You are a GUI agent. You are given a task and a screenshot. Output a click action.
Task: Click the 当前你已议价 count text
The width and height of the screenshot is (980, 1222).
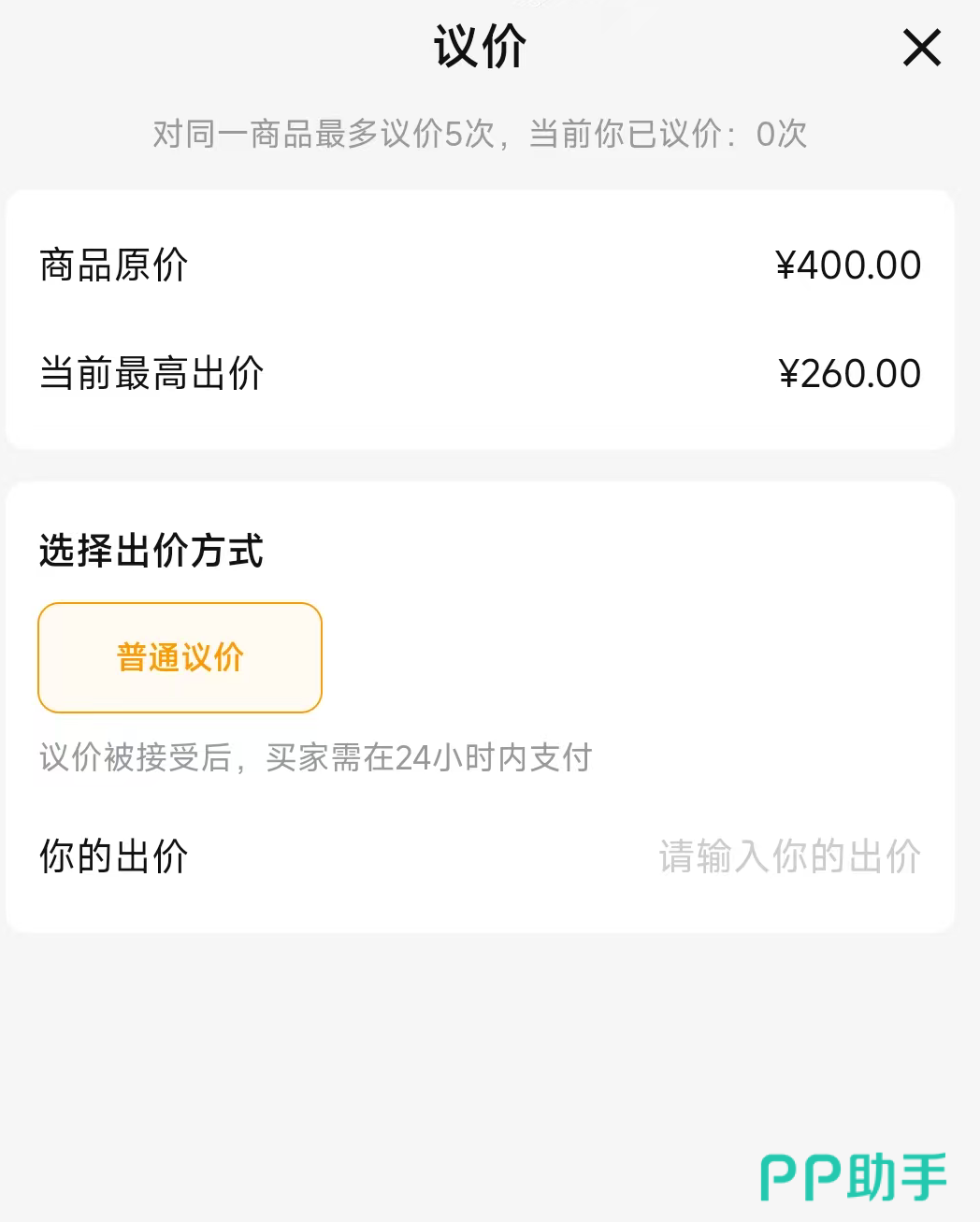[625, 135]
